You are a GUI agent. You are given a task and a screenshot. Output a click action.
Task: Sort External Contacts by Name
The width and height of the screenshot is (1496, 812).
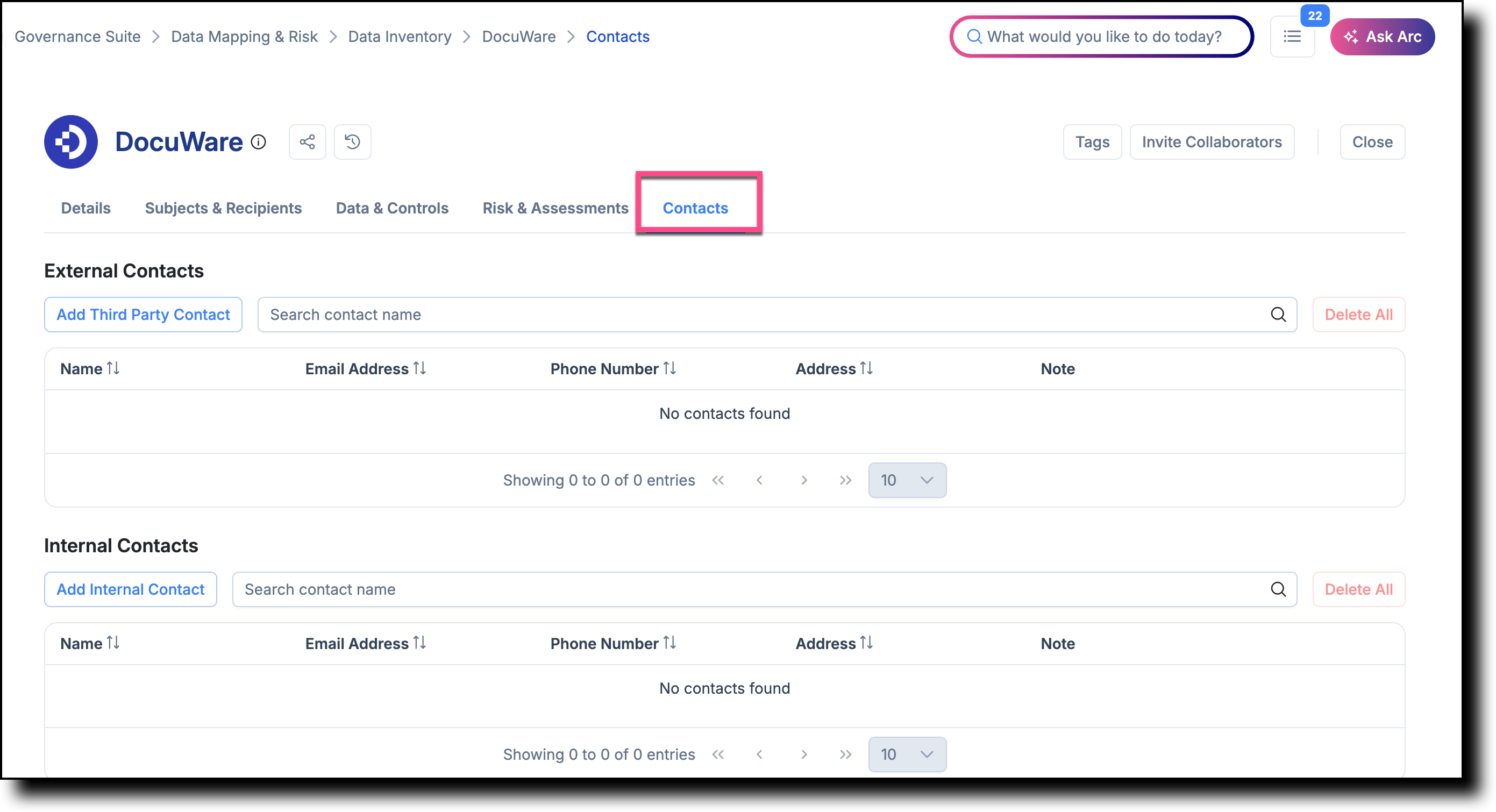click(113, 369)
